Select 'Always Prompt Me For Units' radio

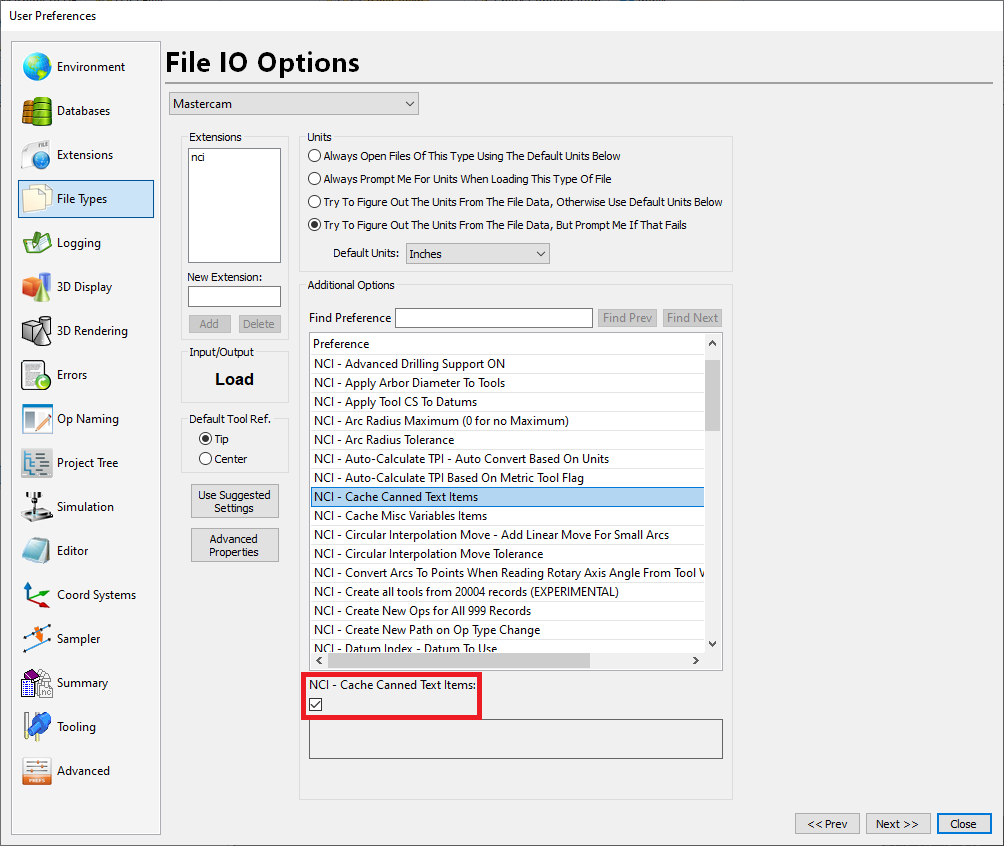314,179
